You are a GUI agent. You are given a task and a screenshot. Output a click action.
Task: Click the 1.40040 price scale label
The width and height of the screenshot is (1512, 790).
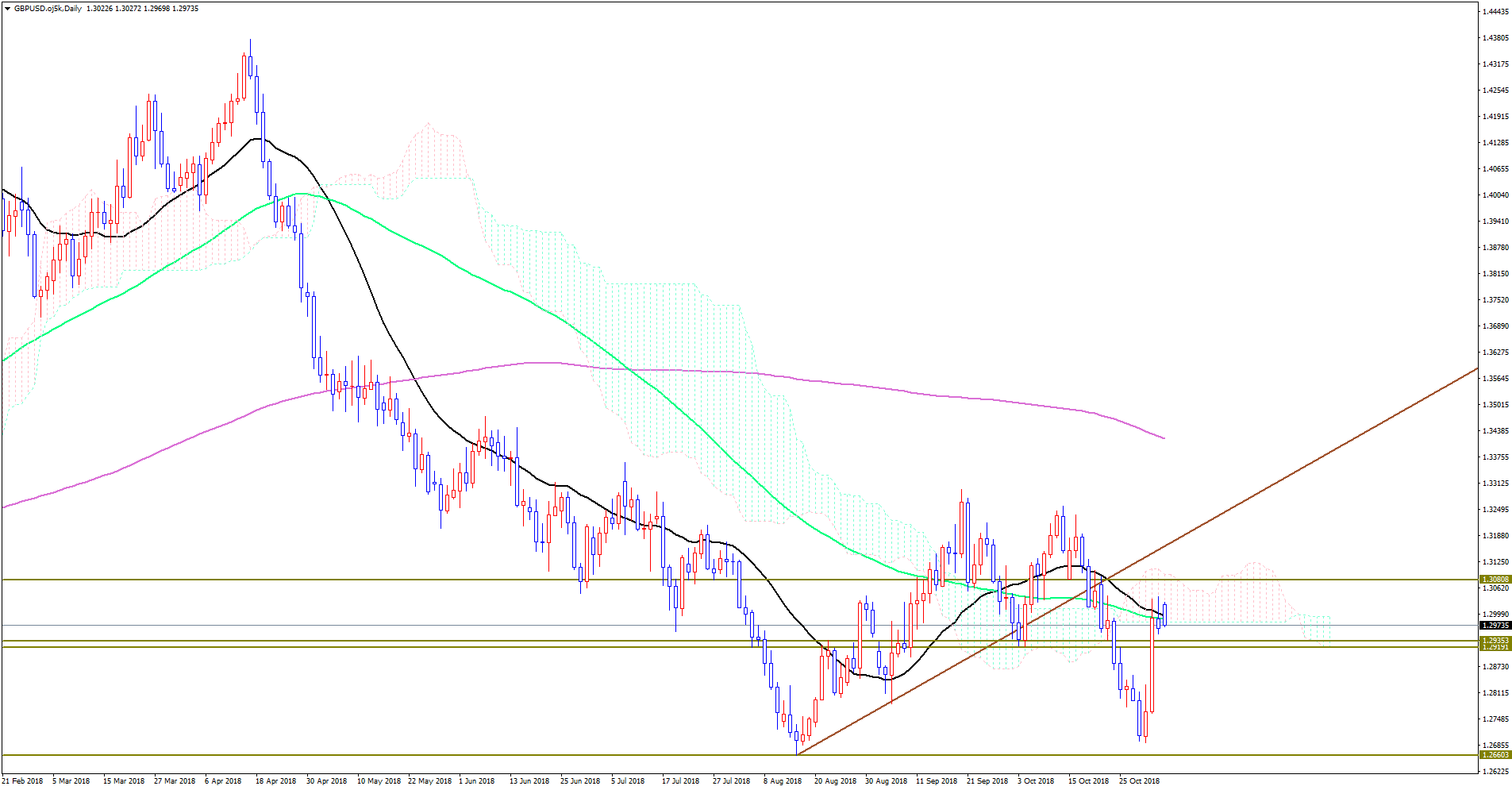(1496, 195)
